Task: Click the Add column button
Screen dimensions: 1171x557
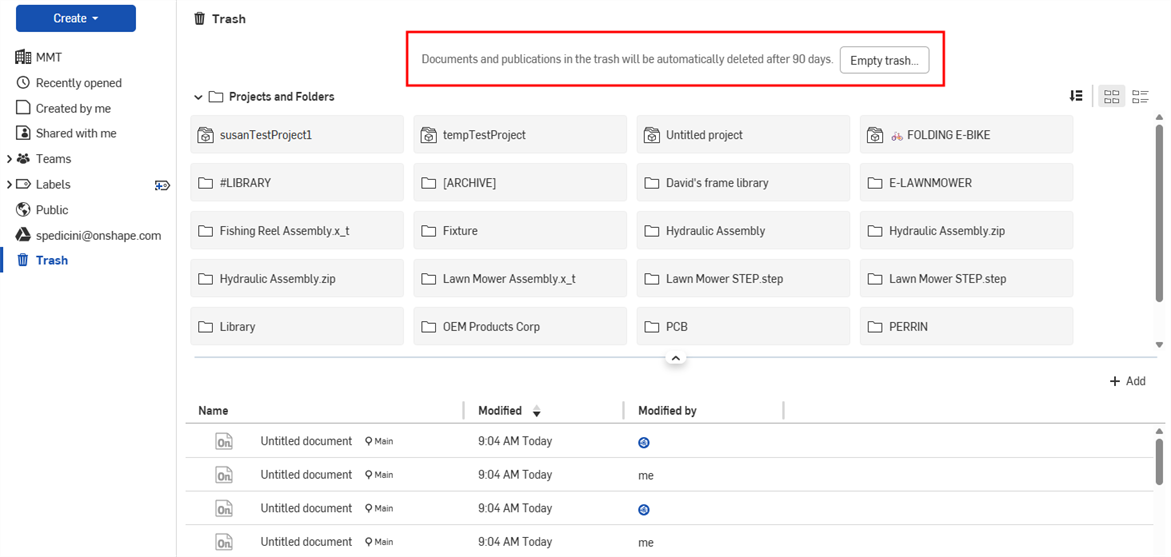Action: click(x=1127, y=381)
